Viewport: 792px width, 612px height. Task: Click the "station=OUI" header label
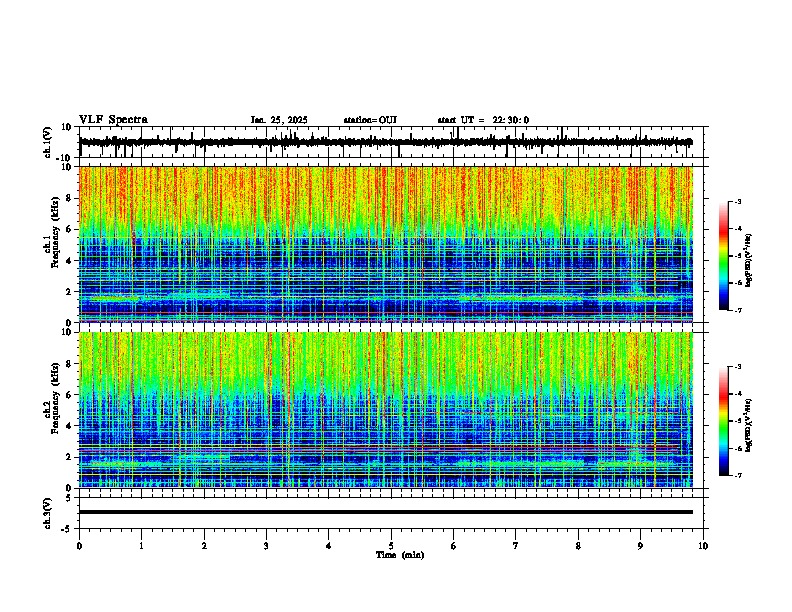coord(370,120)
